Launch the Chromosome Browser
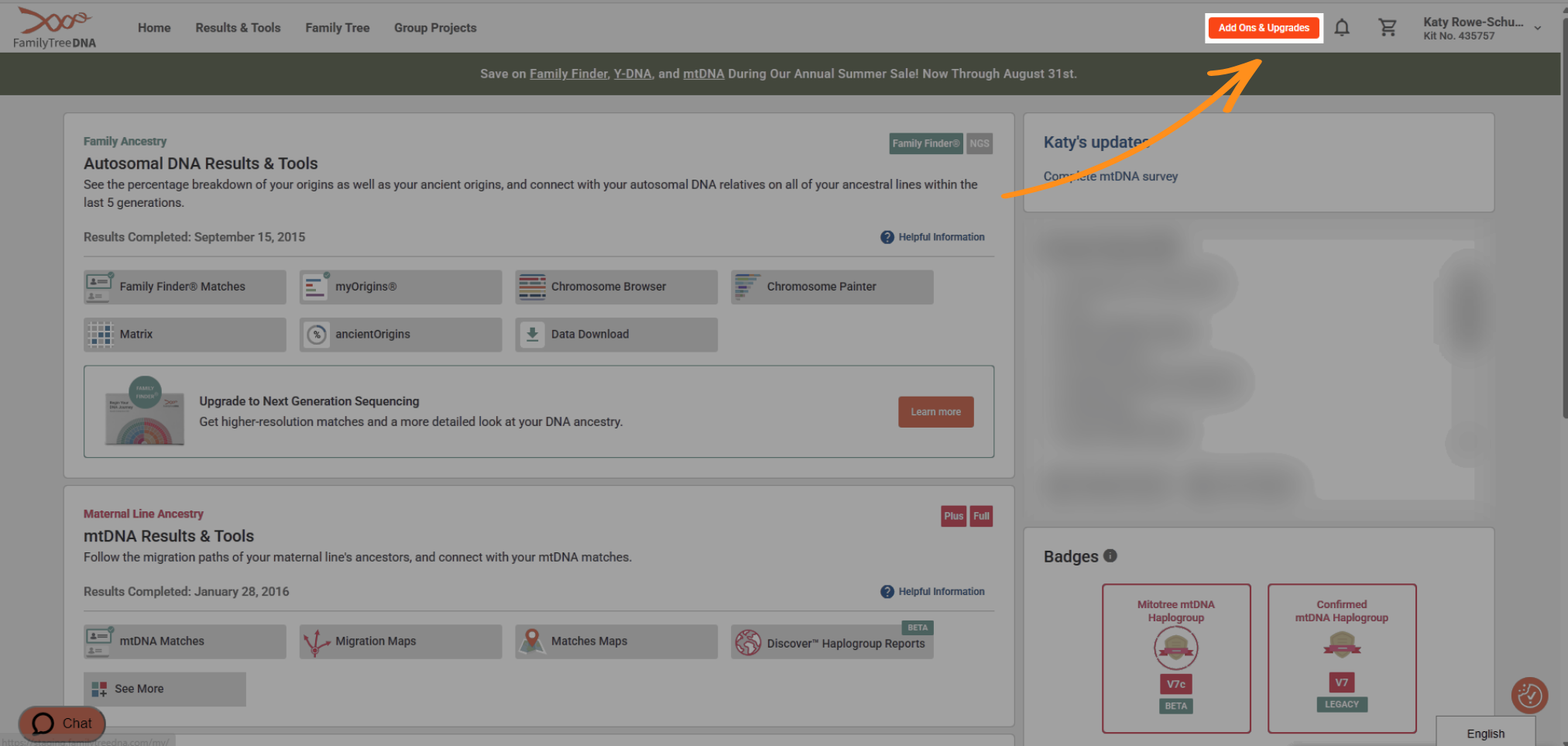 pos(616,287)
